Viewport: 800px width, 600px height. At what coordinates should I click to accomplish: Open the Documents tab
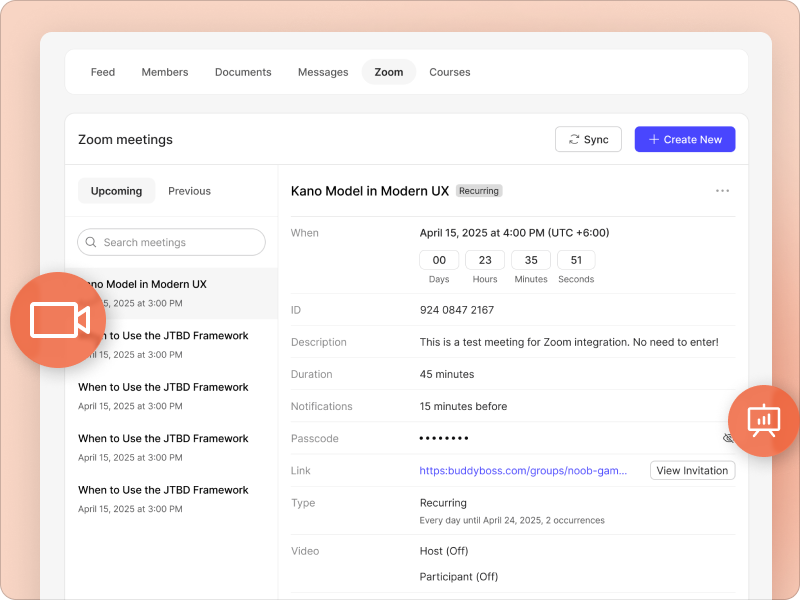[243, 72]
